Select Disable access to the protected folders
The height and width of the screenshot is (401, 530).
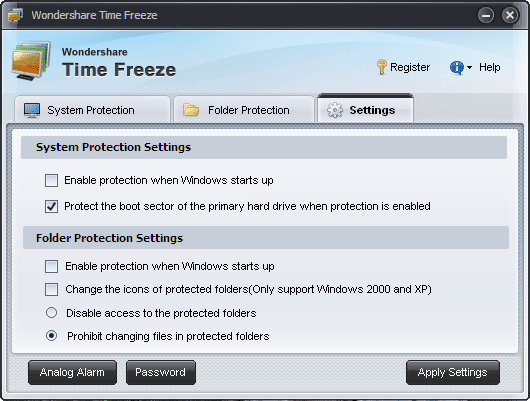click(51, 313)
